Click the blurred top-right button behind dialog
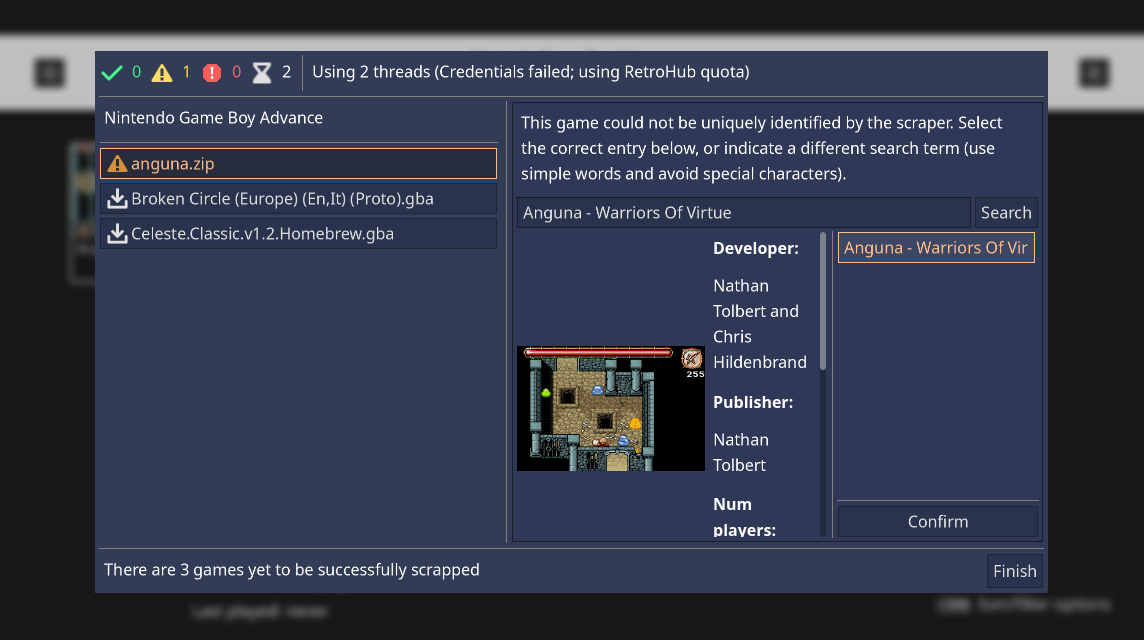The height and width of the screenshot is (640, 1144). pos(1094,73)
